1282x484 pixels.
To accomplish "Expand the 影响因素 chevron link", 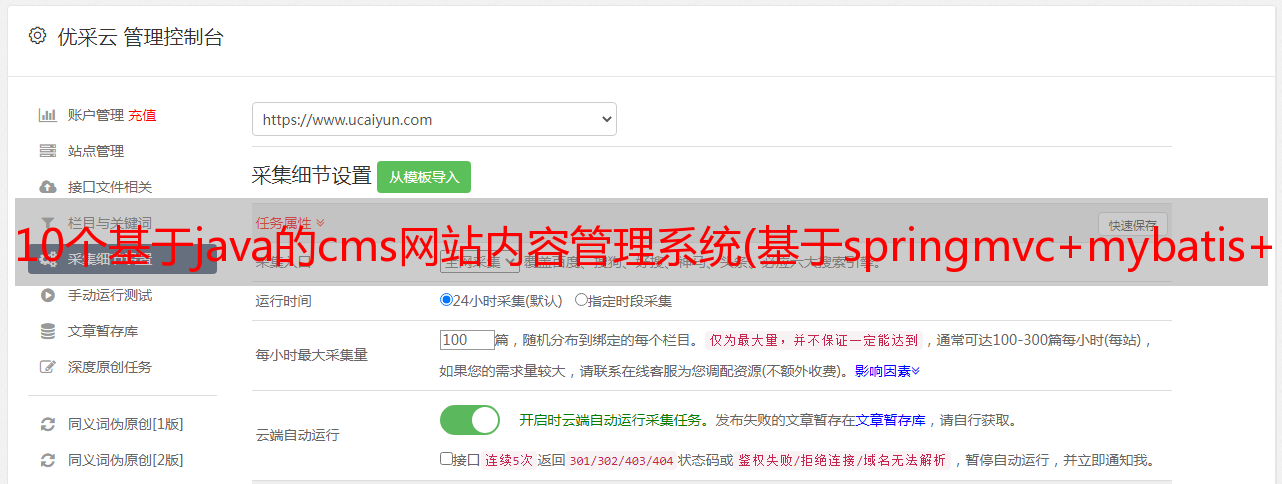I will tap(887, 371).
